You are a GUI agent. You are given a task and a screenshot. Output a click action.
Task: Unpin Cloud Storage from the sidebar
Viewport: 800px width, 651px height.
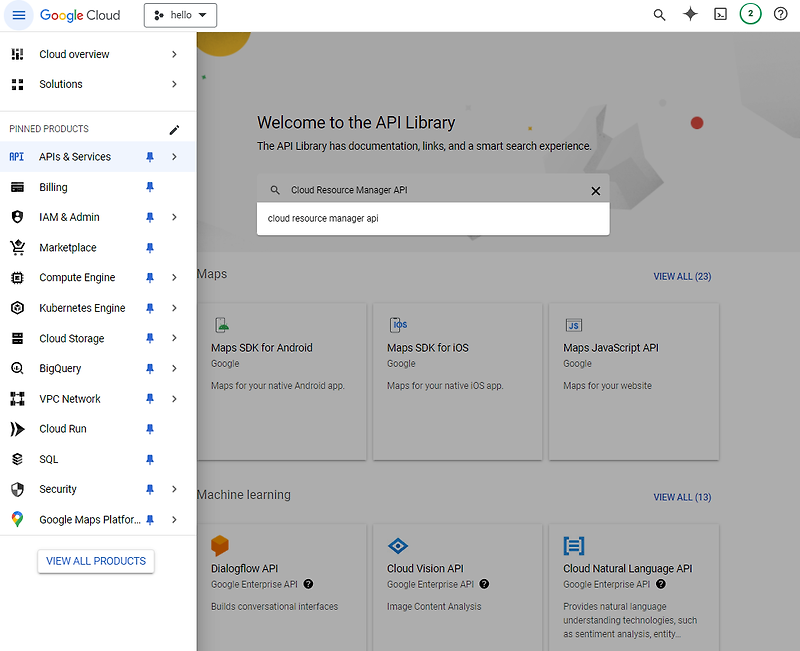[150, 338]
